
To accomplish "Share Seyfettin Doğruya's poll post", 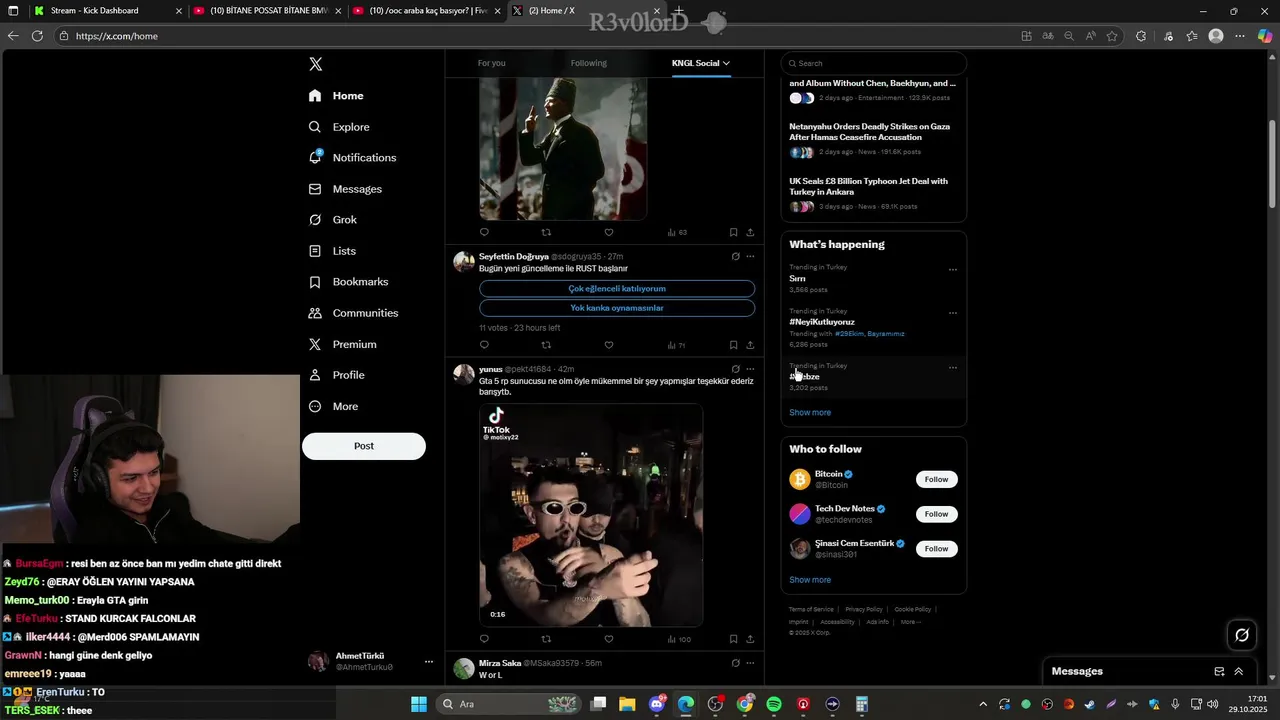I will point(750,345).
